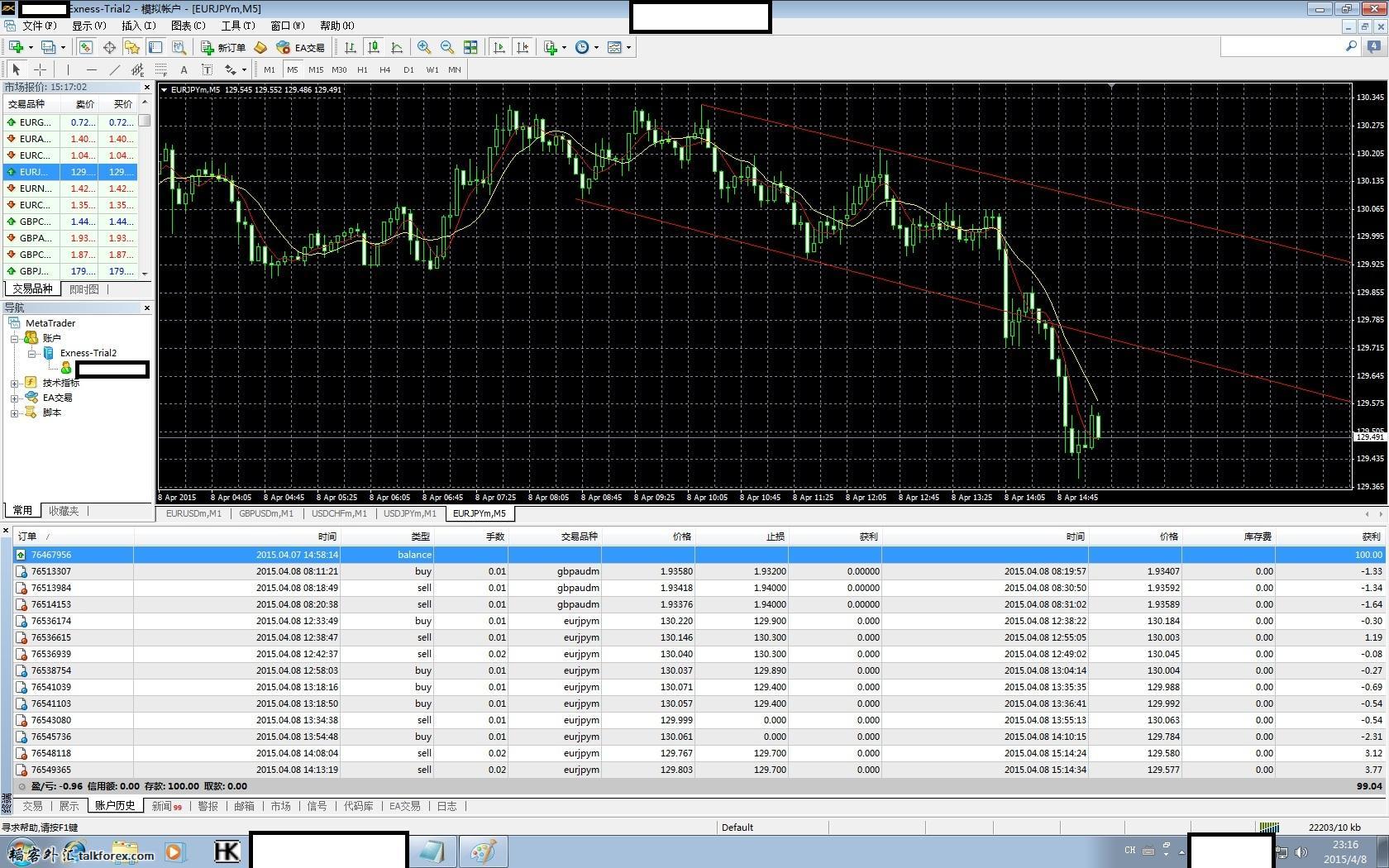This screenshot has width=1389, height=868.
Task: Toggle the Terminal window toolbar icon
Action: pos(155,47)
